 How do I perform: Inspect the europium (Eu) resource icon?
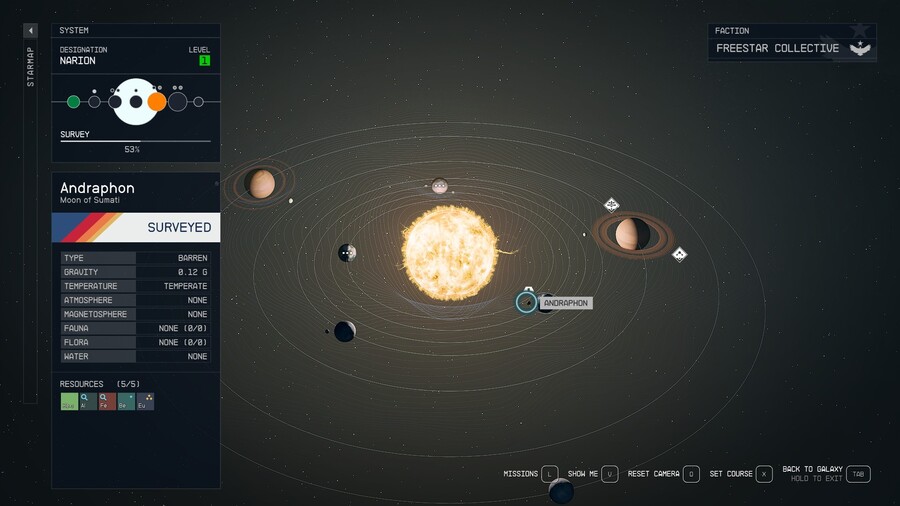(x=146, y=401)
